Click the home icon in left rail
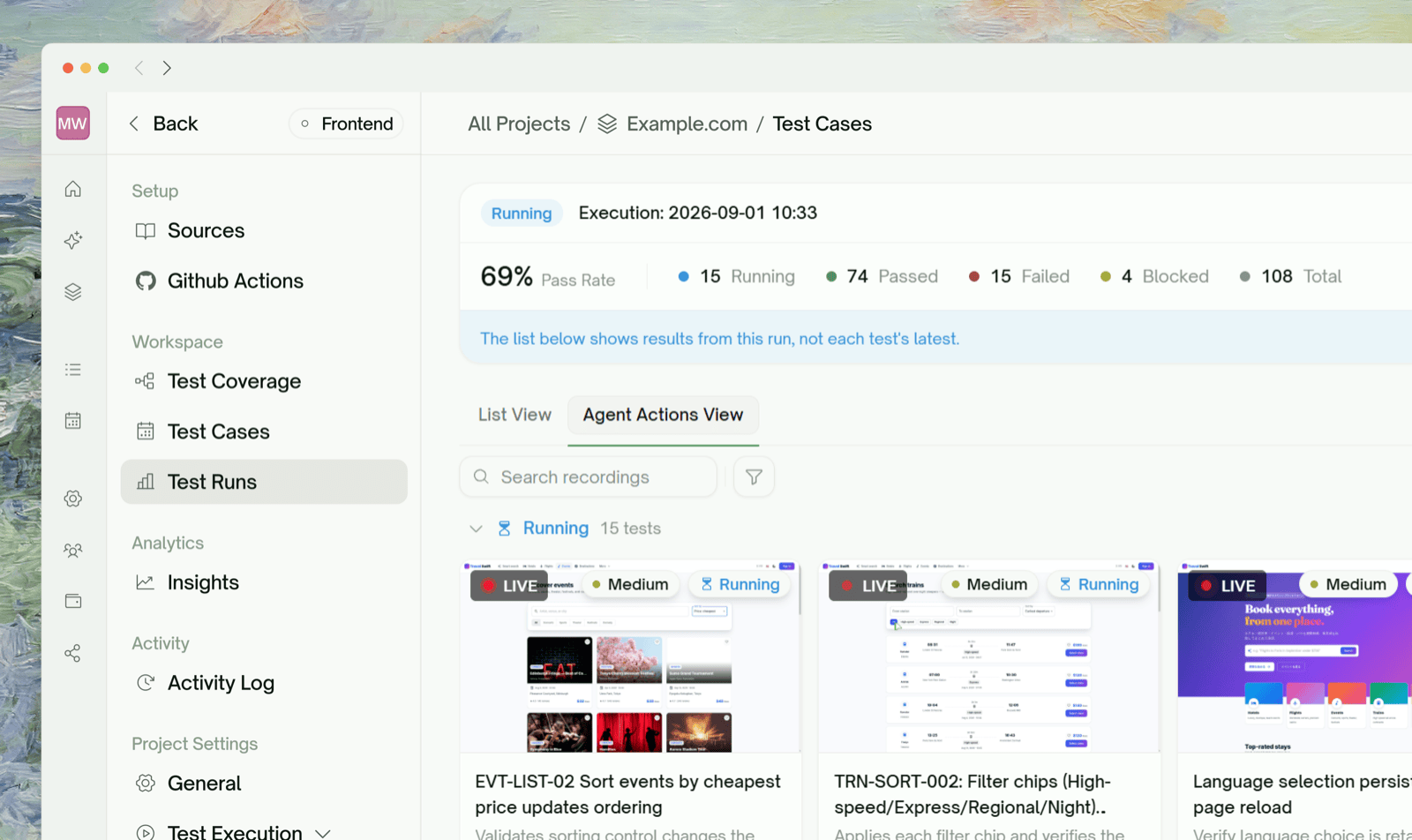This screenshot has height=840, width=1412. point(73,189)
